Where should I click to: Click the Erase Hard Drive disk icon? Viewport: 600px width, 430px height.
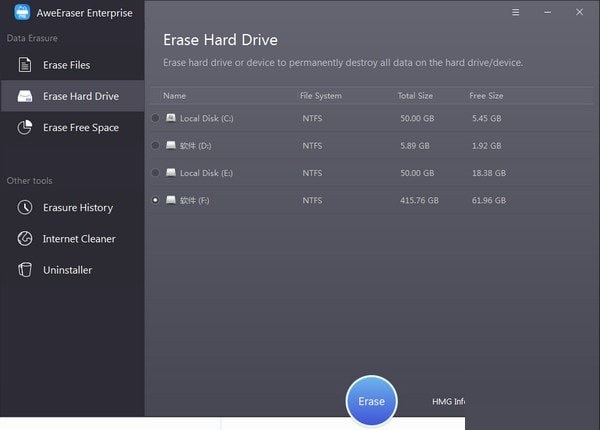pyautogui.click(x=25, y=97)
